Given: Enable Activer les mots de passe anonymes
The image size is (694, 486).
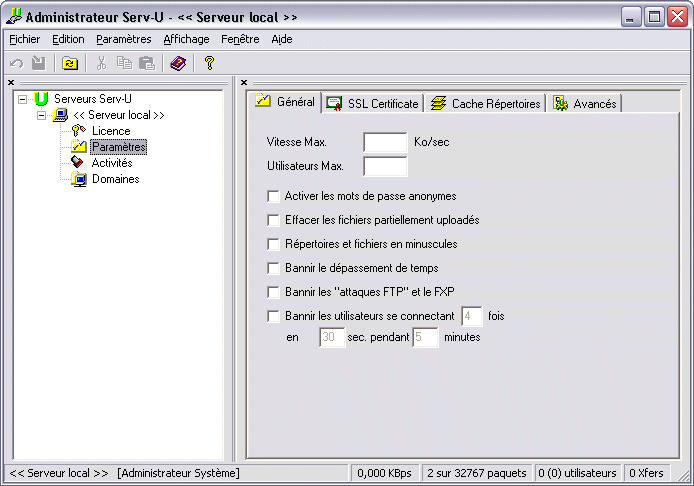Looking at the screenshot, I should (273, 196).
